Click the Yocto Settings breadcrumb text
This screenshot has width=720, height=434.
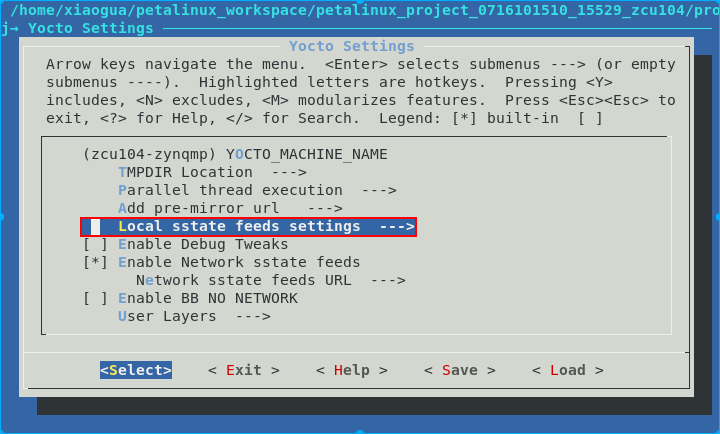pyautogui.click(x=91, y=28)
